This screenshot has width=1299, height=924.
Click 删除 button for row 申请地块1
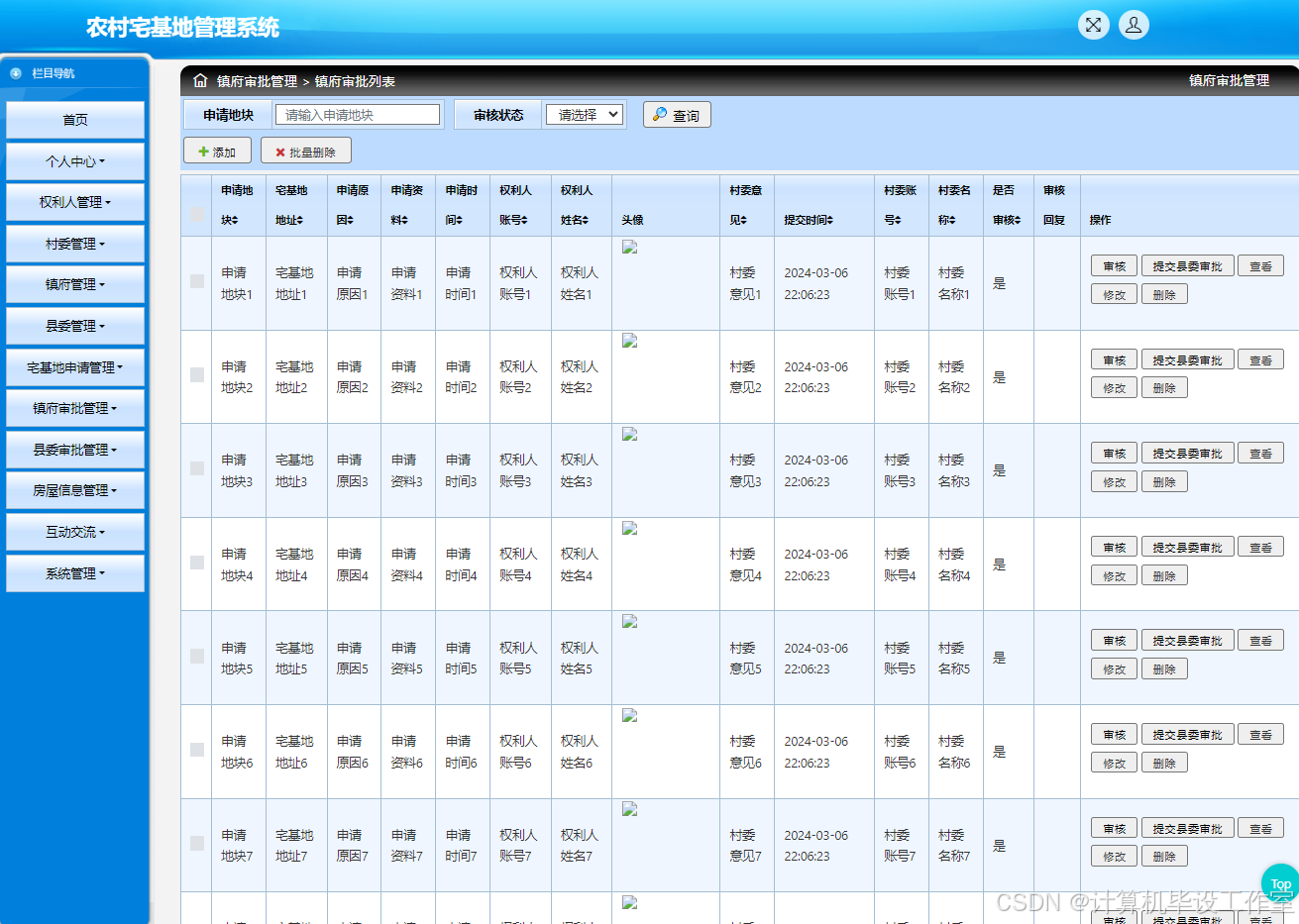(1164, 294)
